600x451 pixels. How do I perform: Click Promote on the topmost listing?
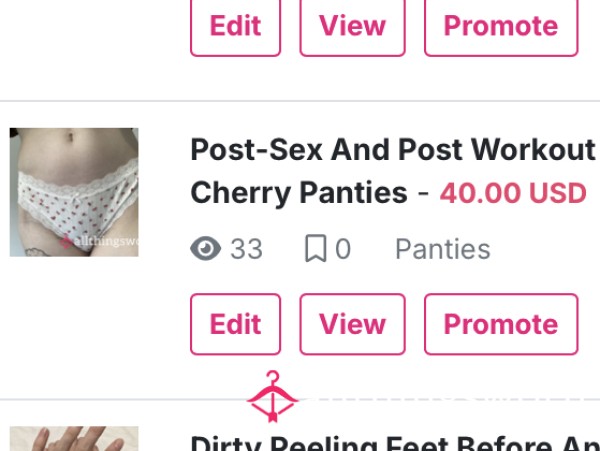501,27
